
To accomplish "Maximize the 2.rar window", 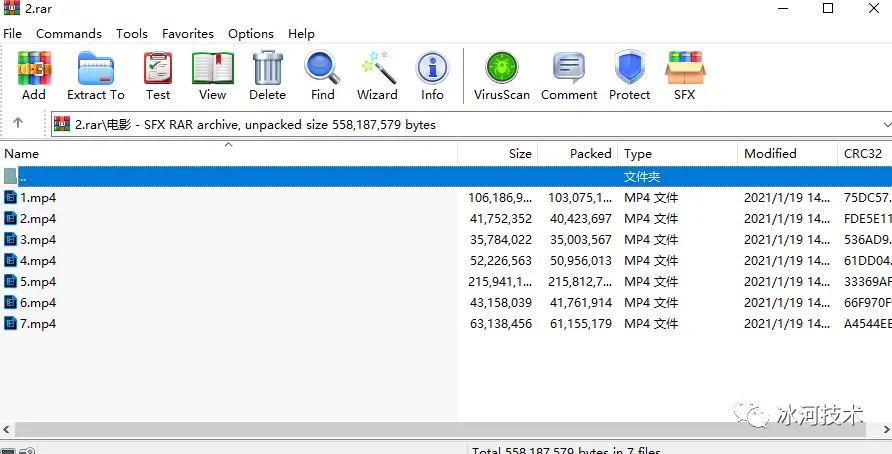I will pyautogui.click(x=828, y=8).
